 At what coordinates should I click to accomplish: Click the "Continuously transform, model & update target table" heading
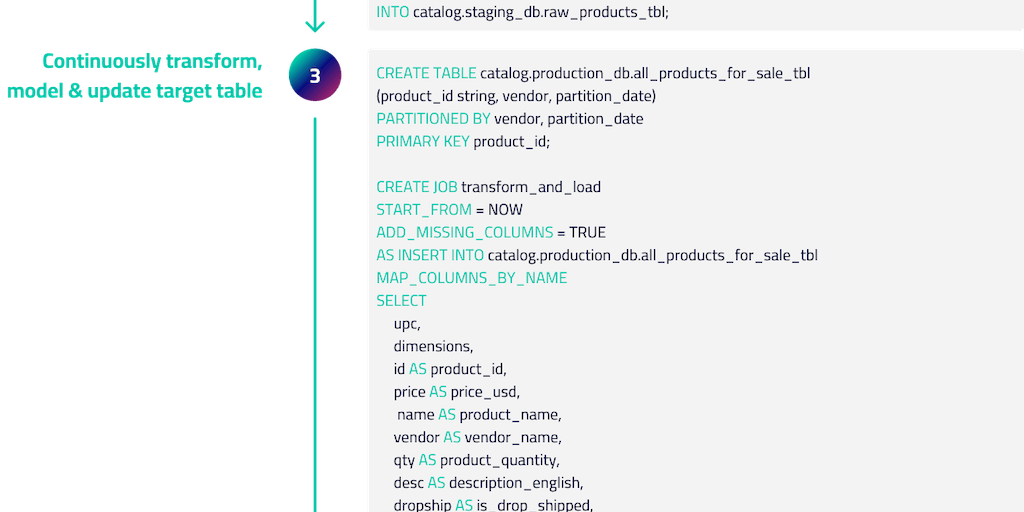coord(136,76)
